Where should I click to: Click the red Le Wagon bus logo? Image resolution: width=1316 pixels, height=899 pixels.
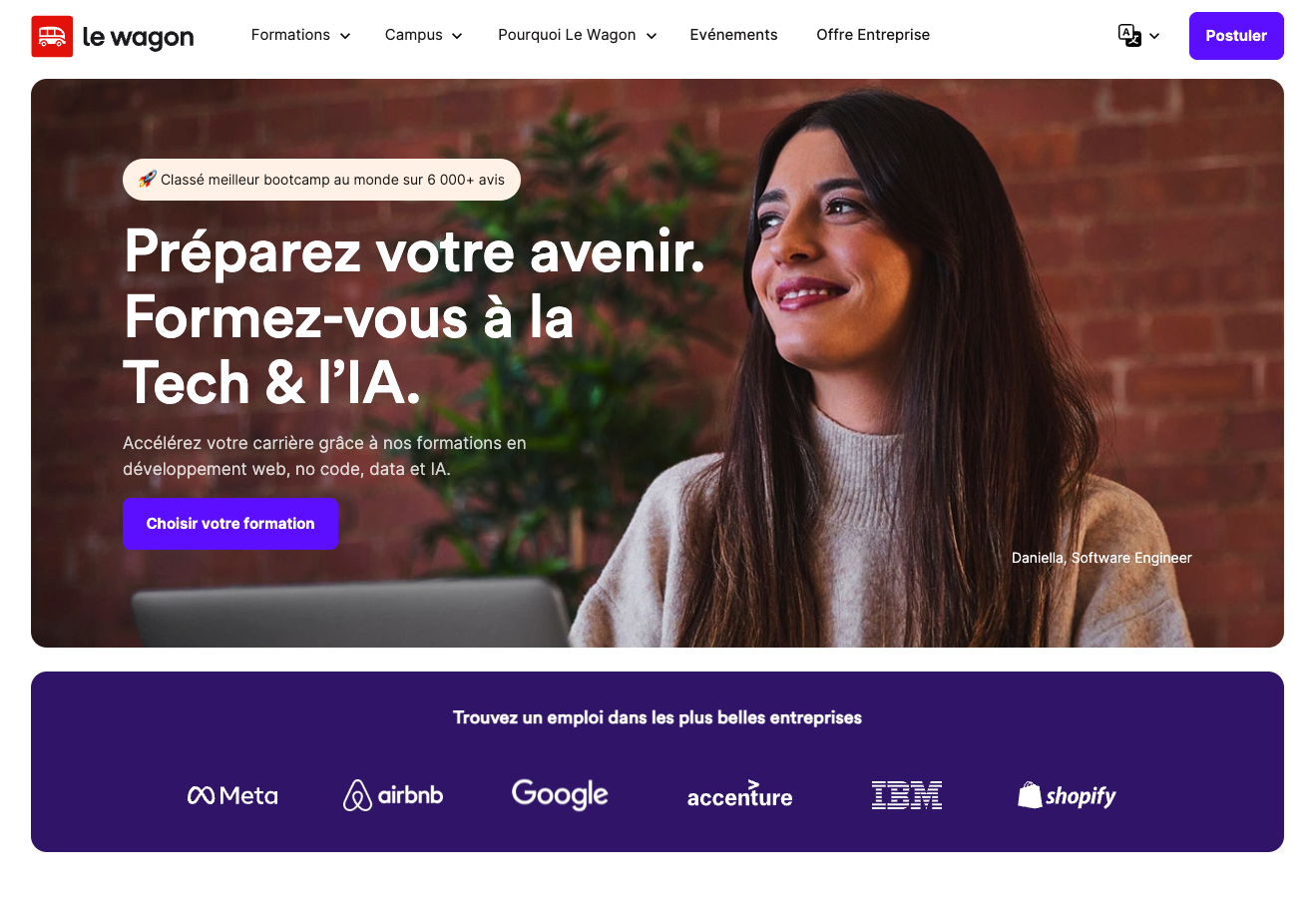click(52, 36)
